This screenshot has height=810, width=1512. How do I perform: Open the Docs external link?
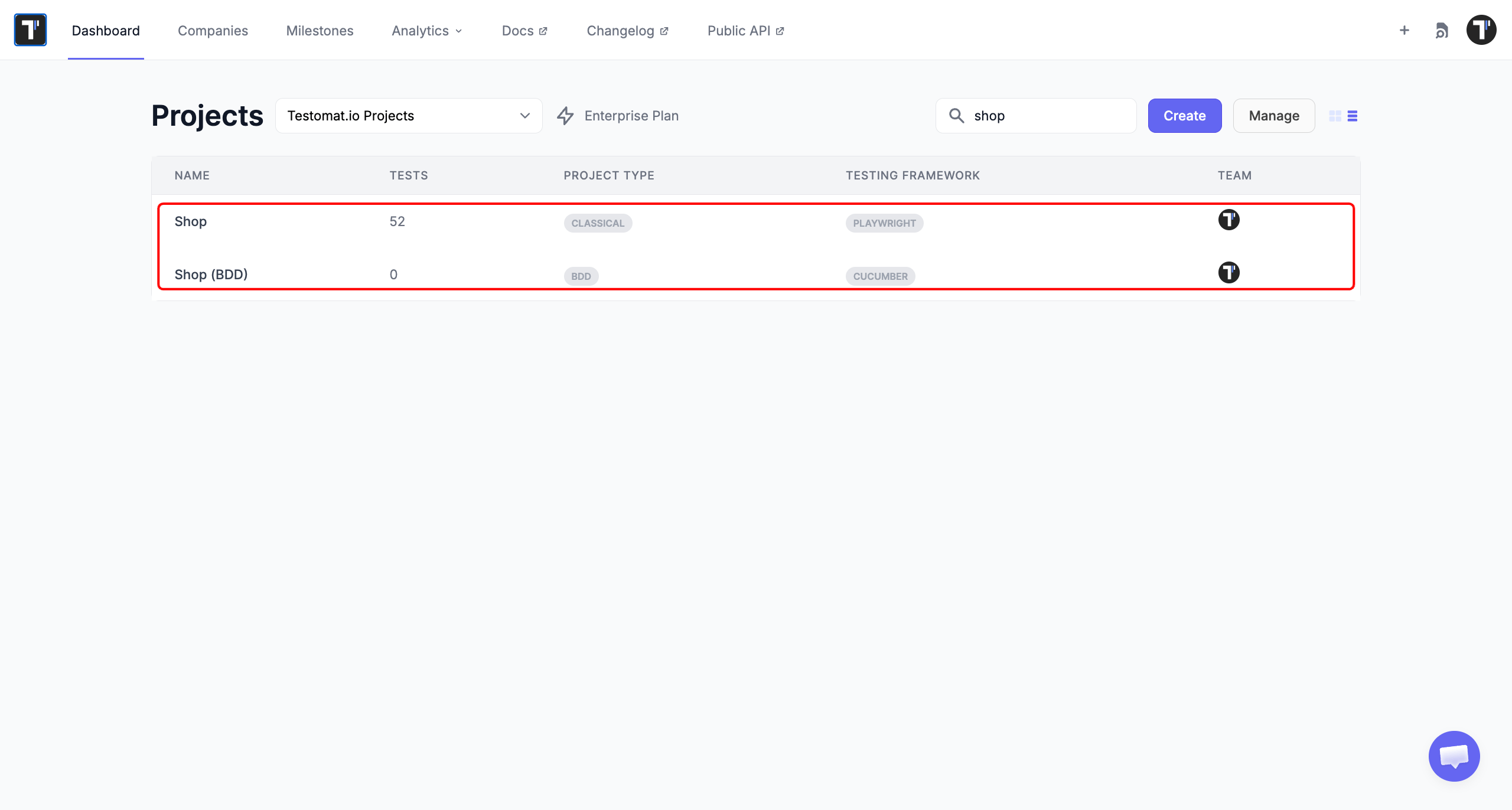click(524, 31)
